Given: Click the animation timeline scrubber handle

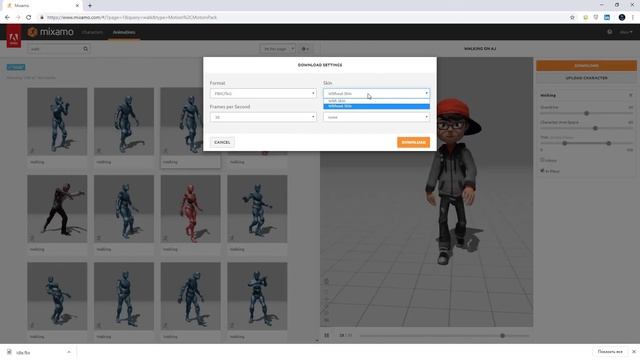Looking at the screenshot, I should click(x=502, y=336).
